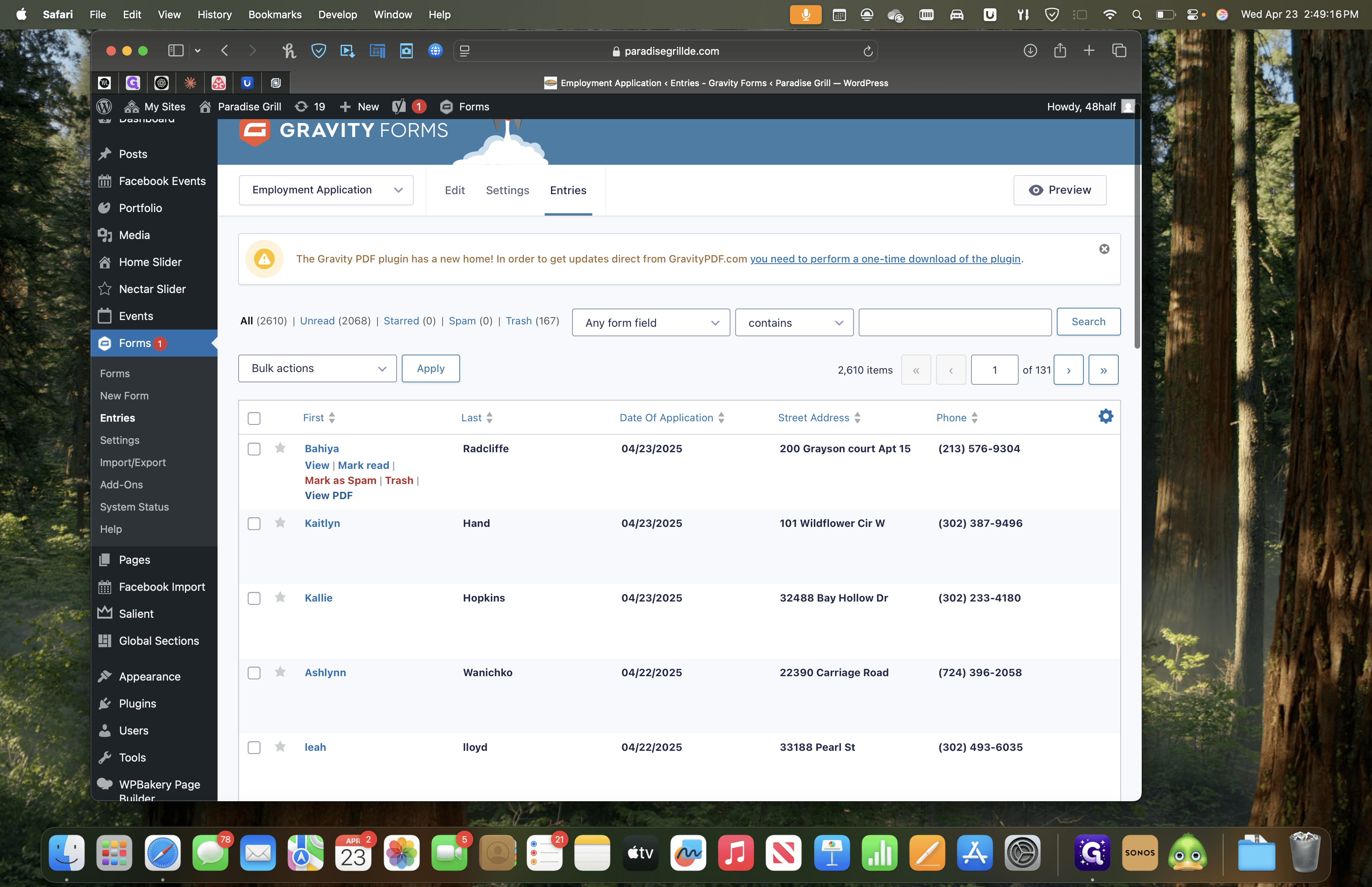Check the leah lloyd entry checkbox
Viewport: 1372px width, 887px height.
[254, 748]
